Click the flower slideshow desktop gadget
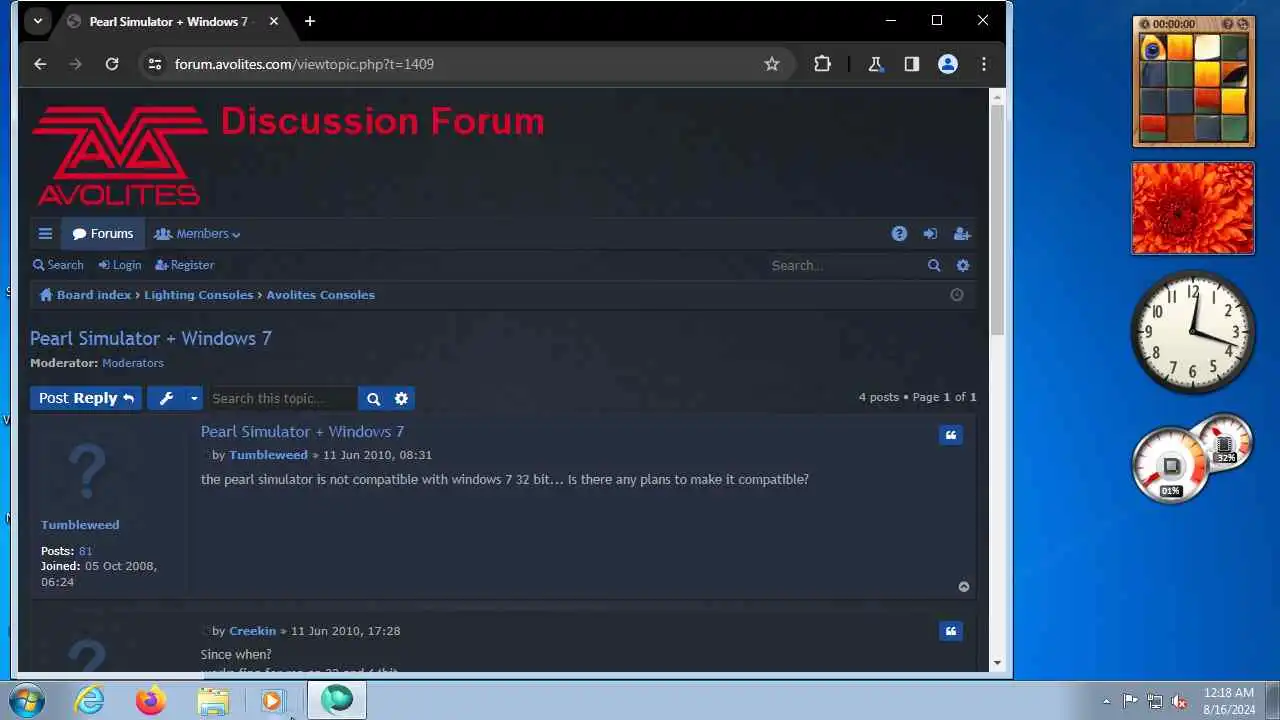The image size is (1280, 720). click(x=1193, y=208)
